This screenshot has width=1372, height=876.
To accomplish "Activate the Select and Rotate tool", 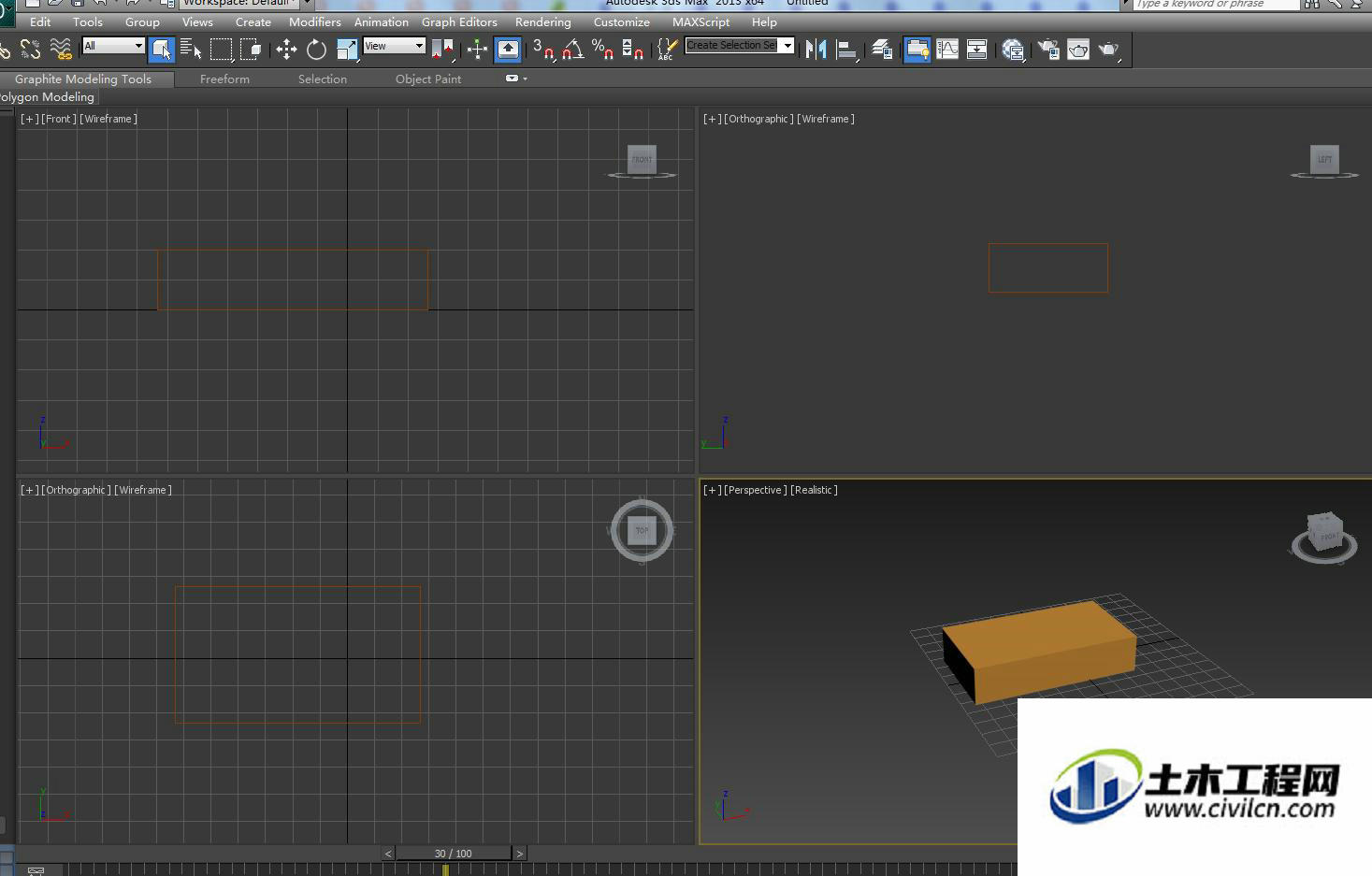I will coord(316,49).
